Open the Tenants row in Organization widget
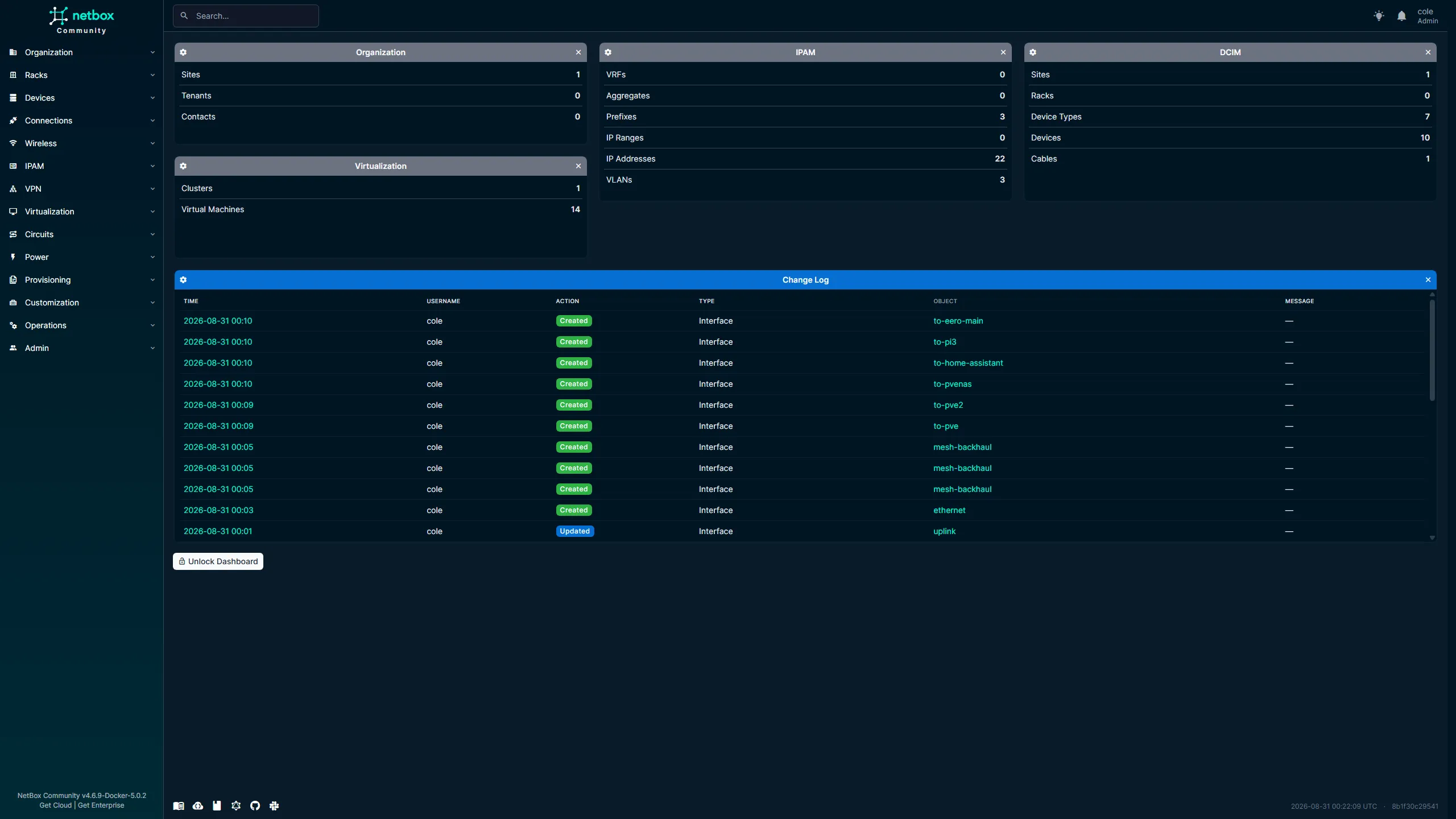 click(380, 96)
